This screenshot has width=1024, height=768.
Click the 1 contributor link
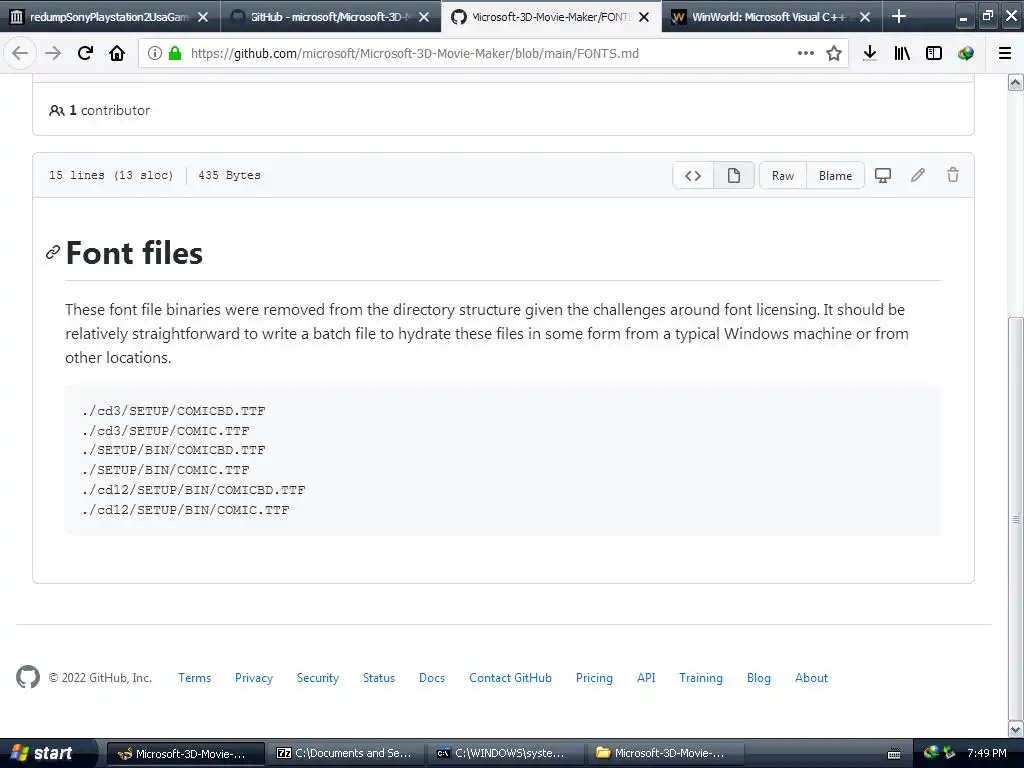[x=99, y=110]
